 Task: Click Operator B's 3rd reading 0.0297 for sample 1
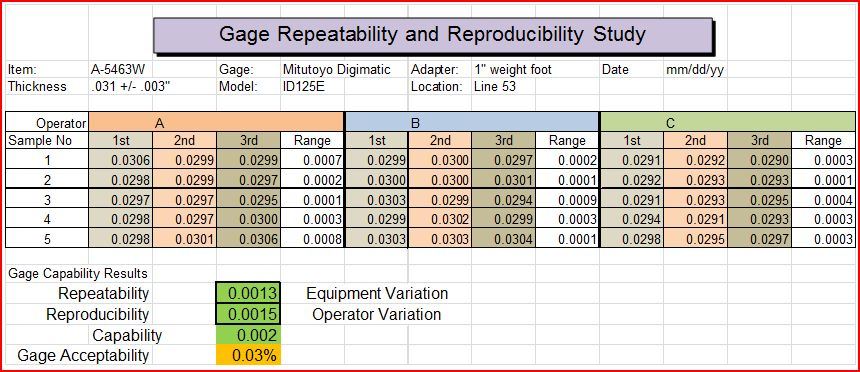(x=503, y=160)
